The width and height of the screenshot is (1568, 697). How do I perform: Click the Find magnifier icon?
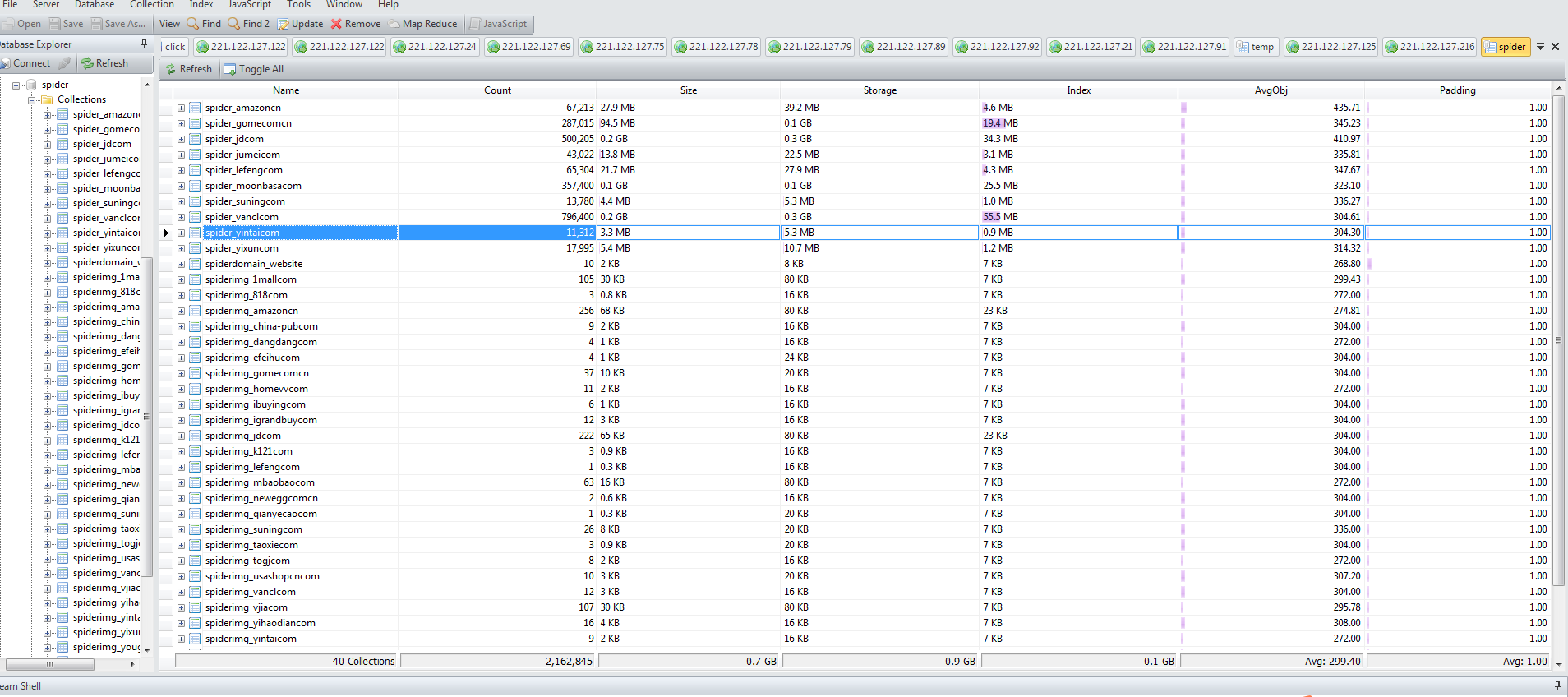[193, 24]
